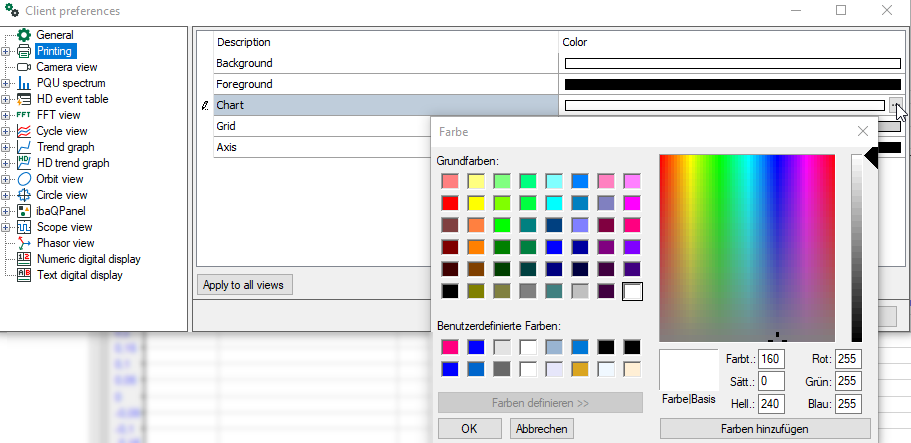Expand the Trend graph tree node

[x=7, y=147]
